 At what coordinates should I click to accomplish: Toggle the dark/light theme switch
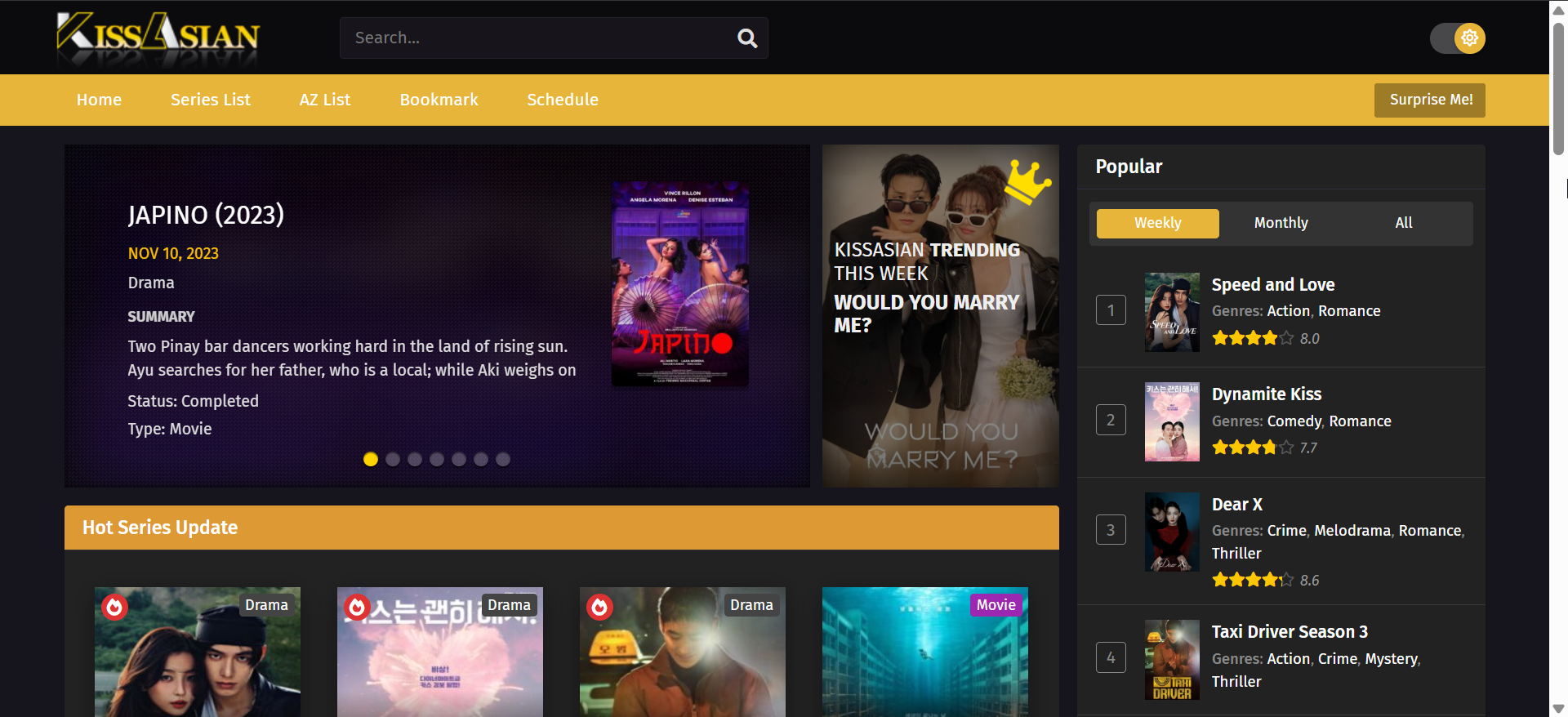[1458, 38]
